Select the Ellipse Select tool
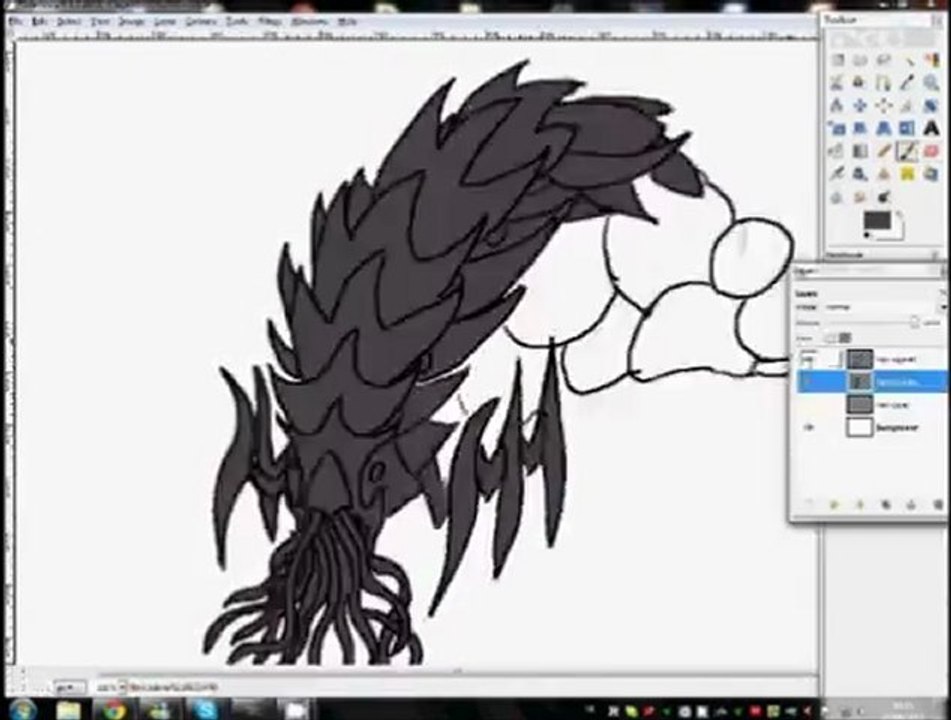This screenshot has width=951, height=720. pos(861,60)
